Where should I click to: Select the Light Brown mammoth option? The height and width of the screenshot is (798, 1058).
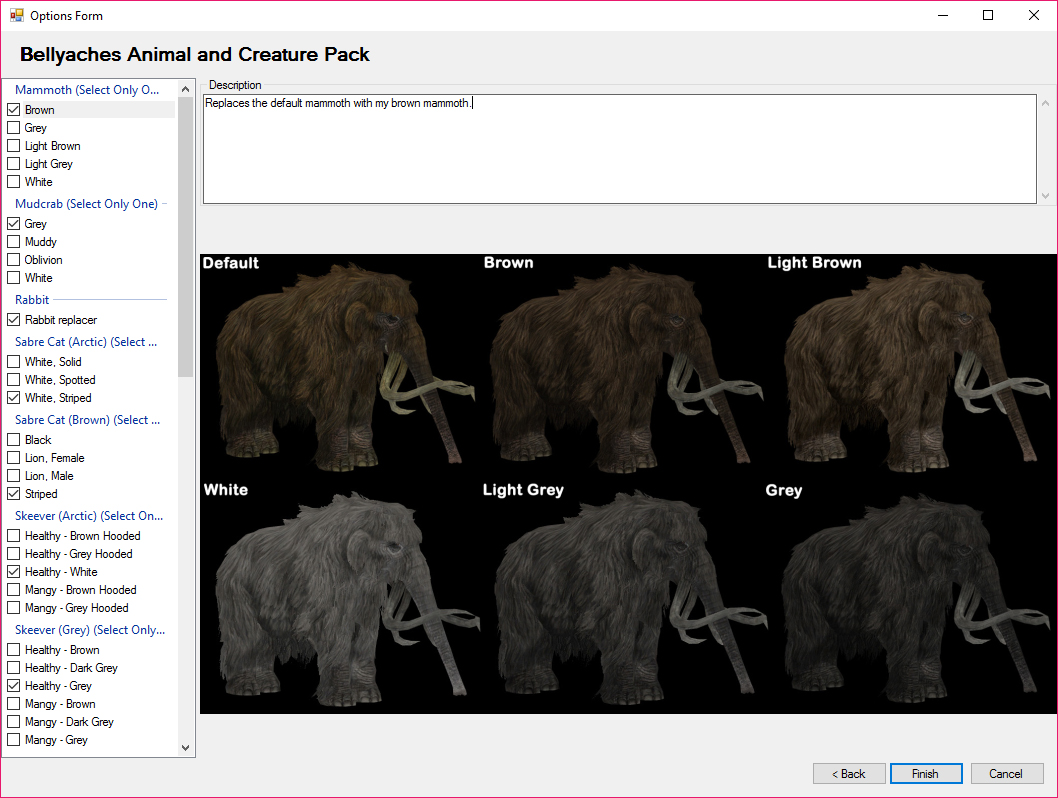(x=13, y=146)
